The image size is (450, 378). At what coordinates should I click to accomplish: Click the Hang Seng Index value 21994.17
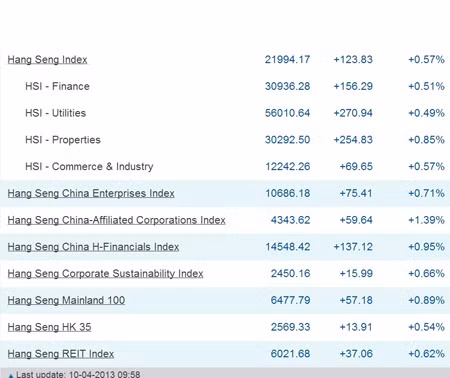tap(287, 60)
